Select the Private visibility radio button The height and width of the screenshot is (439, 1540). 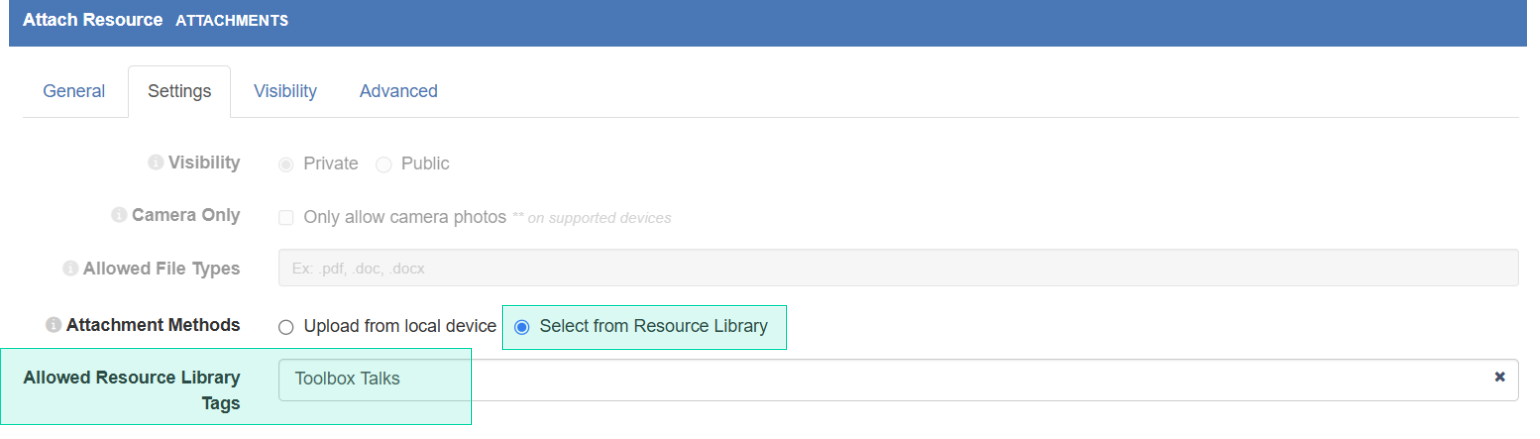[x=287, y=164]
